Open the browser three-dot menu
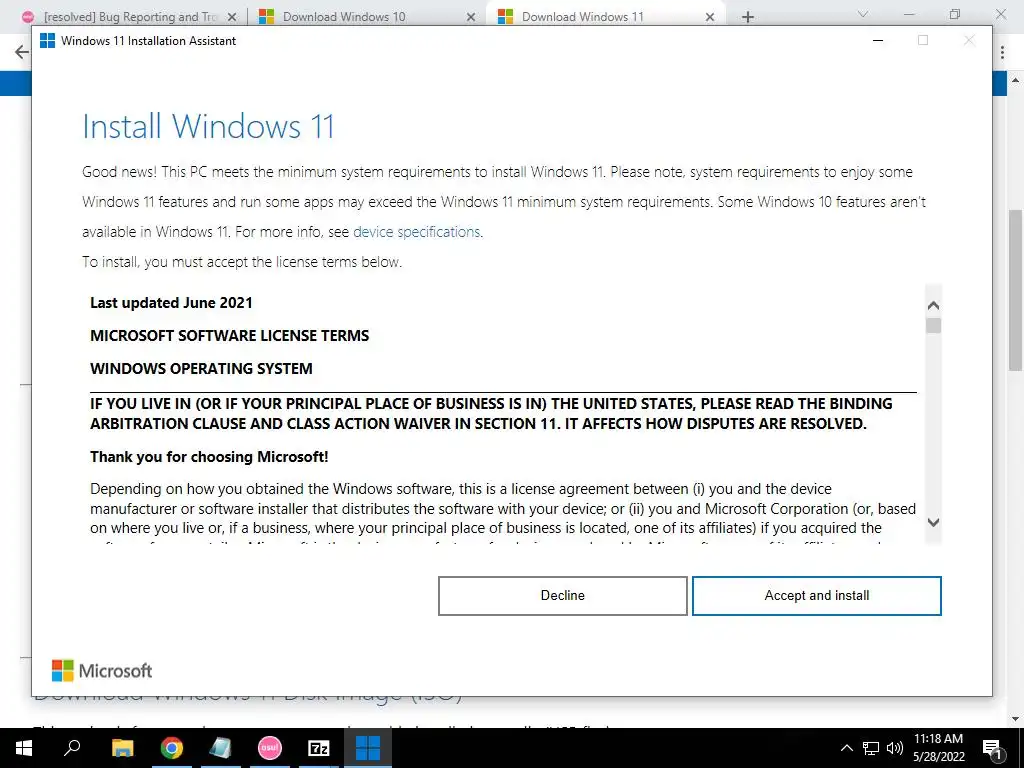 1002,52
